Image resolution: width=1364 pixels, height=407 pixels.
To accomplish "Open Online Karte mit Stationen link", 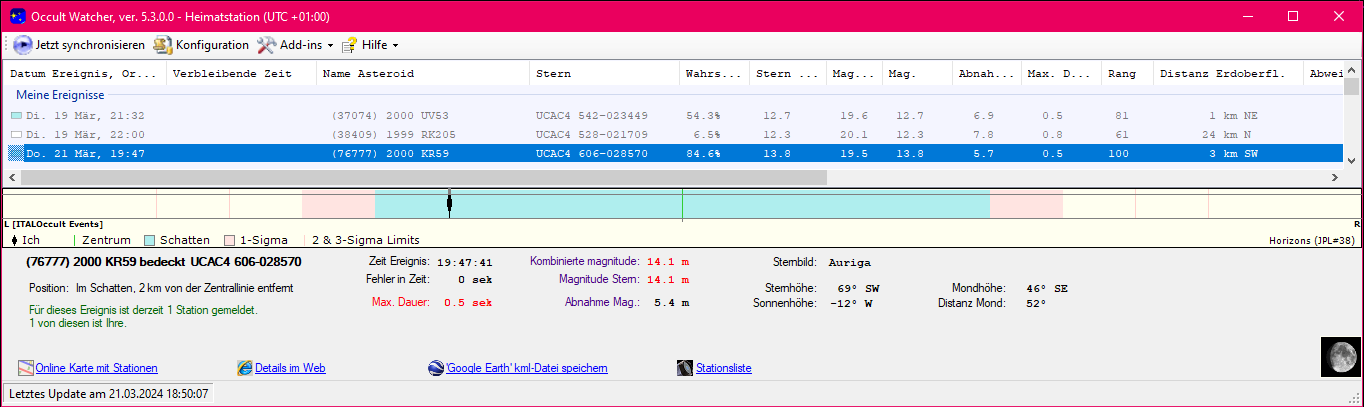I will tap(96, 368).
